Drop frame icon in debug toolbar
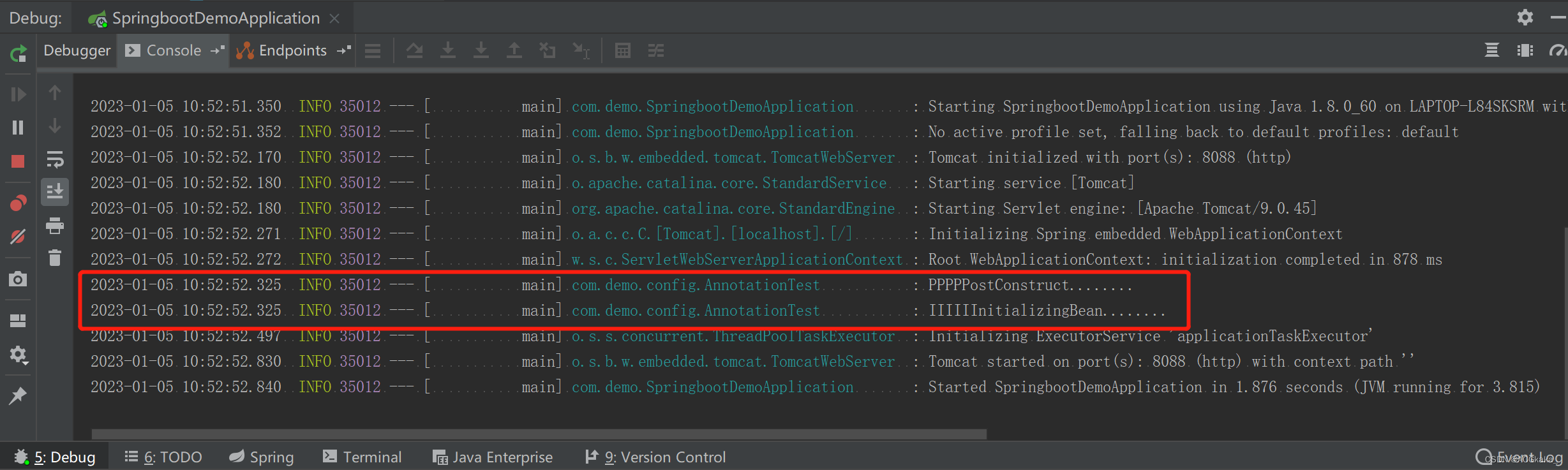This screenshot has width=1568, height=470. [x=548, y=50]
